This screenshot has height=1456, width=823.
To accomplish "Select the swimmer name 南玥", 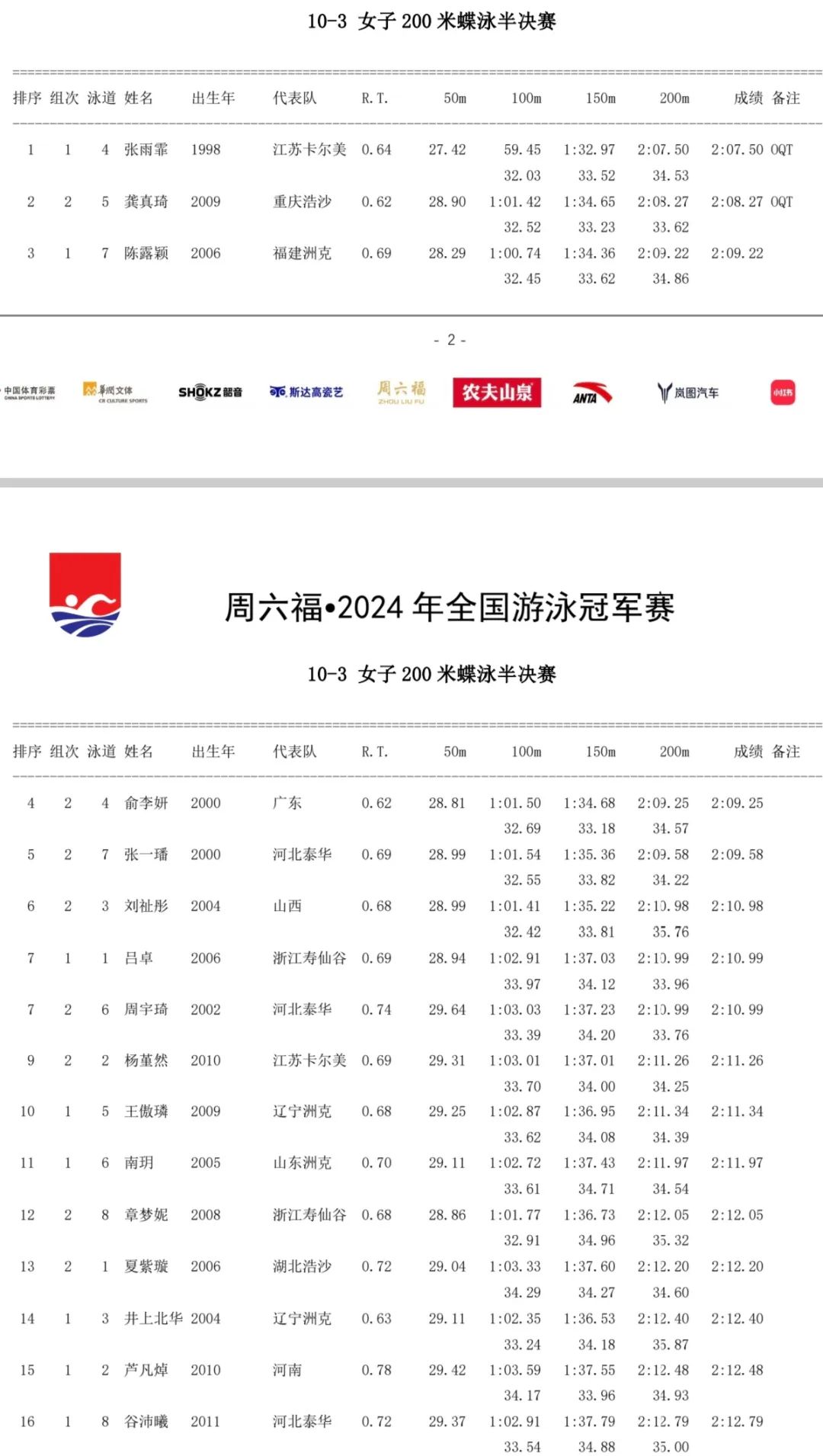I will pyautogui.click(x=139, y=1163).
